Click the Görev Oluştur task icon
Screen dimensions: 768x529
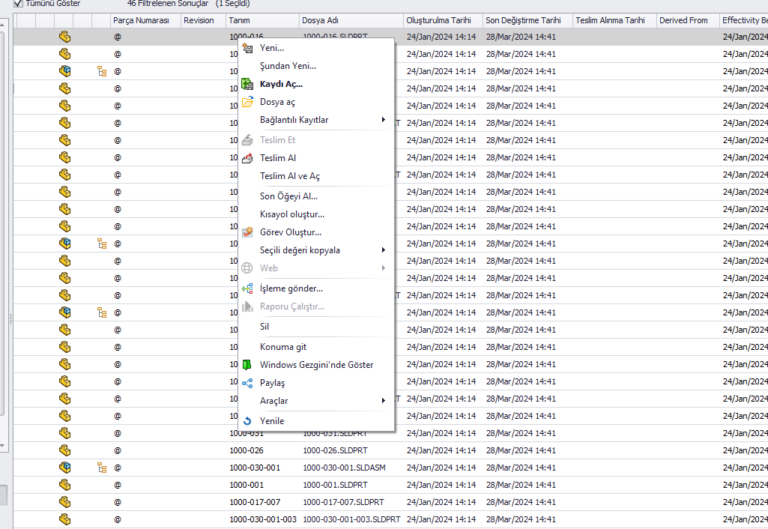click(x=248, y=232)
